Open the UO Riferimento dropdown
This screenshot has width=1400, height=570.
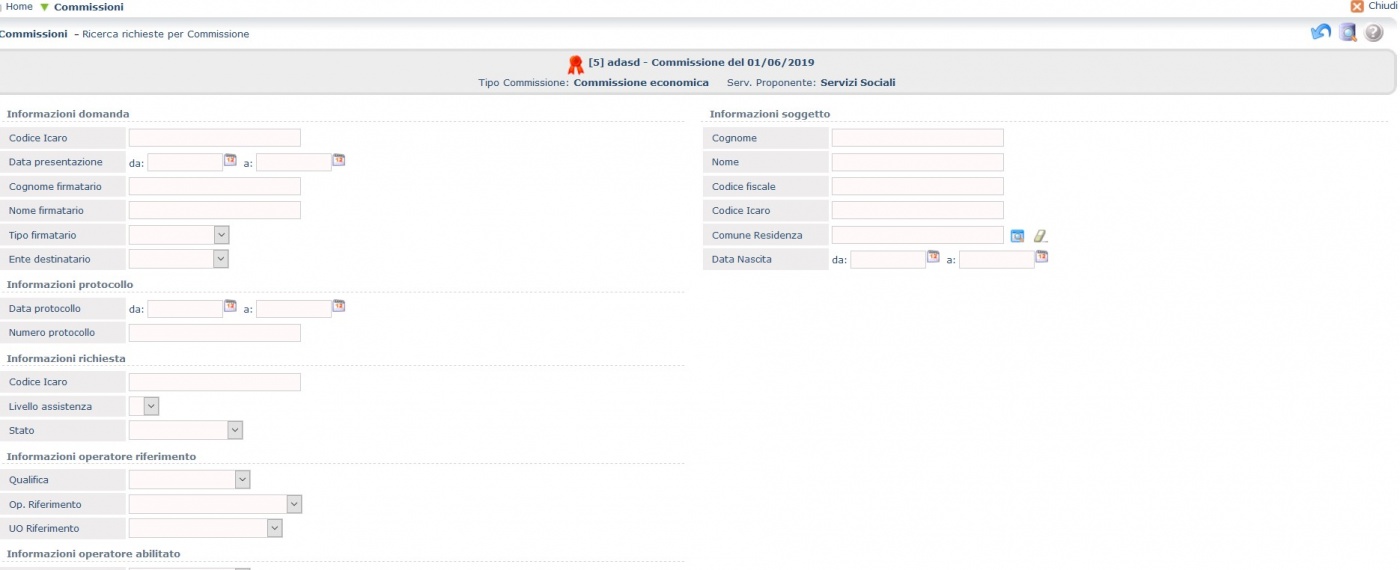click(274, 528)
